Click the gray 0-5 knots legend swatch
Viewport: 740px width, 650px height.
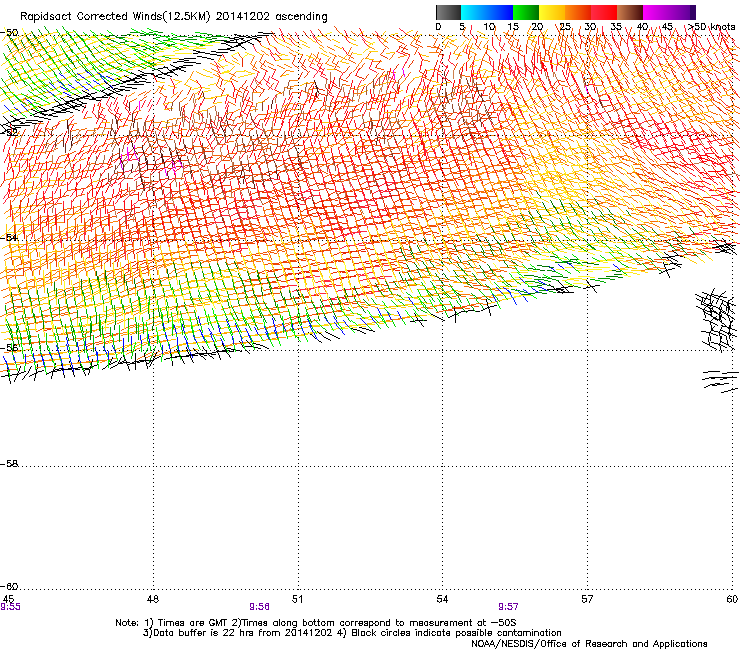[x=448, y=12]
